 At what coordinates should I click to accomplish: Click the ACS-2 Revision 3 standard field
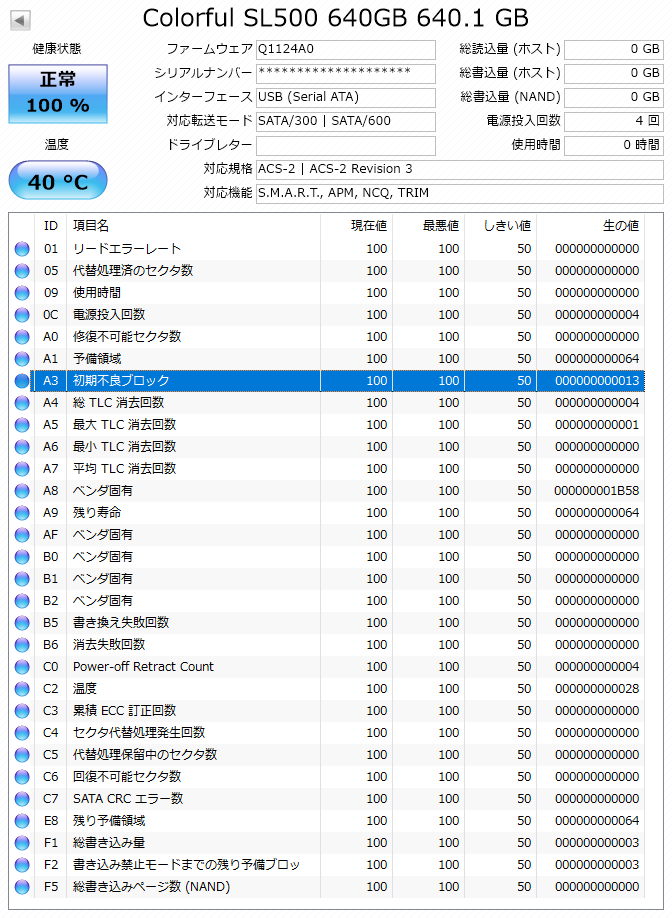tap(460, 169)
